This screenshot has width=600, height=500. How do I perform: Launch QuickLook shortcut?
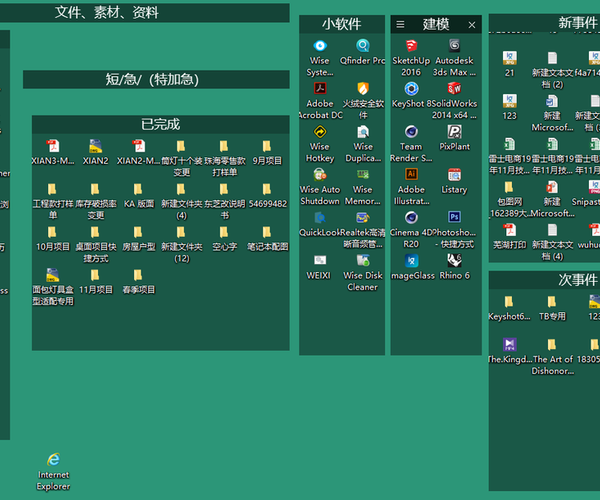pos(320,218)
